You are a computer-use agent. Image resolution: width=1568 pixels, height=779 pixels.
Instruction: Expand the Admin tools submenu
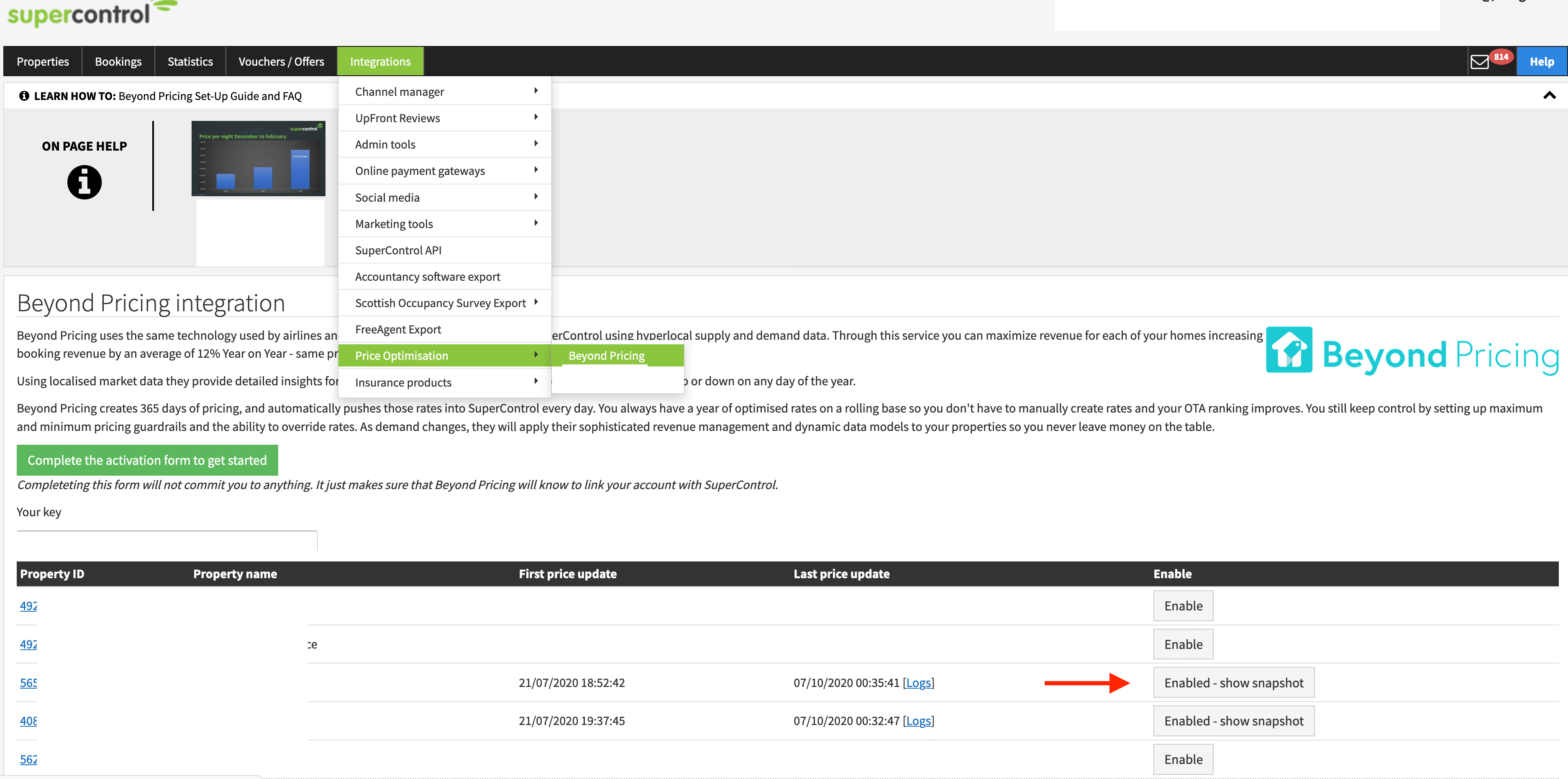coord(445,144)
